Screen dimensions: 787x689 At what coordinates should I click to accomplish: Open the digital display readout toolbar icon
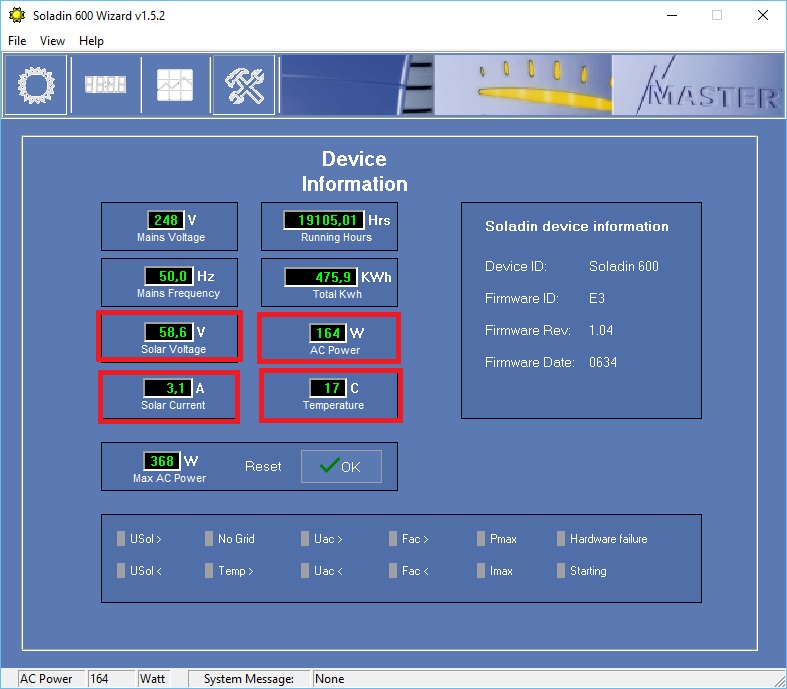pos(105,85)
